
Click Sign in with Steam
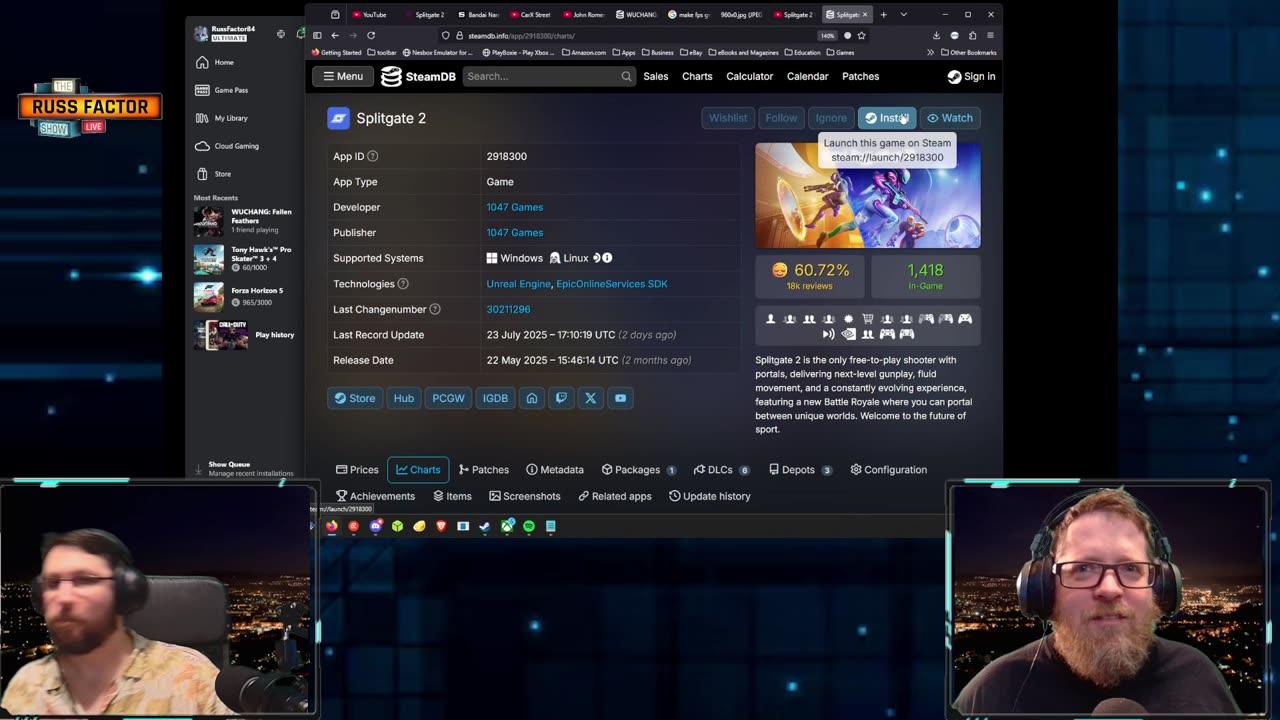[971, 76]
